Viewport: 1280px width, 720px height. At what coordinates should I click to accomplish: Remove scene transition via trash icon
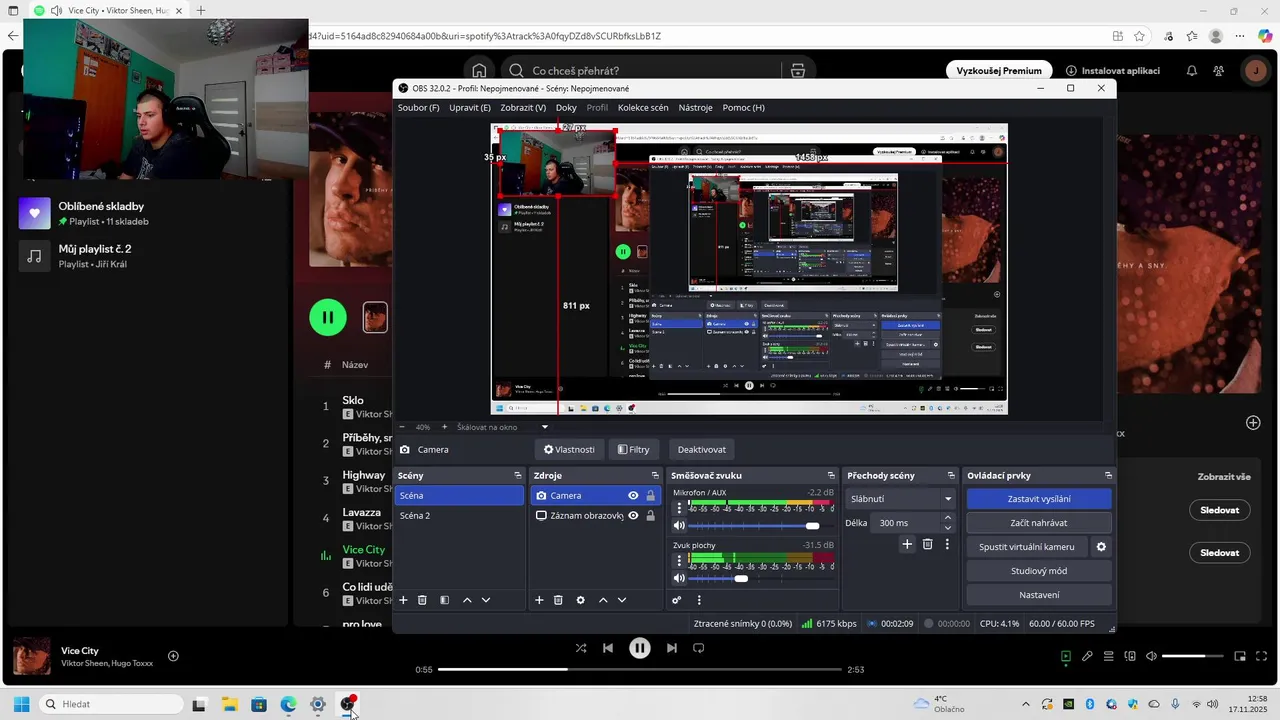tap(927, 544)
